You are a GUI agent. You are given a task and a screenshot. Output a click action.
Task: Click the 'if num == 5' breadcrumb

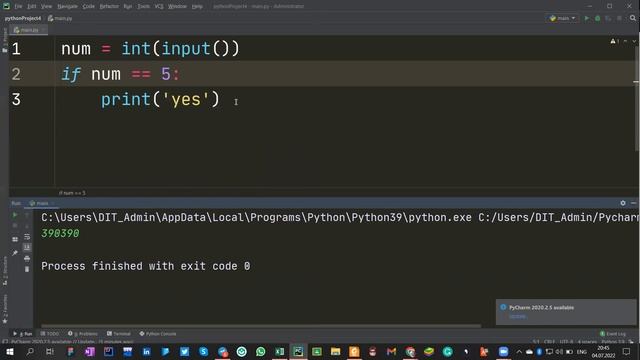coord(72,193)
